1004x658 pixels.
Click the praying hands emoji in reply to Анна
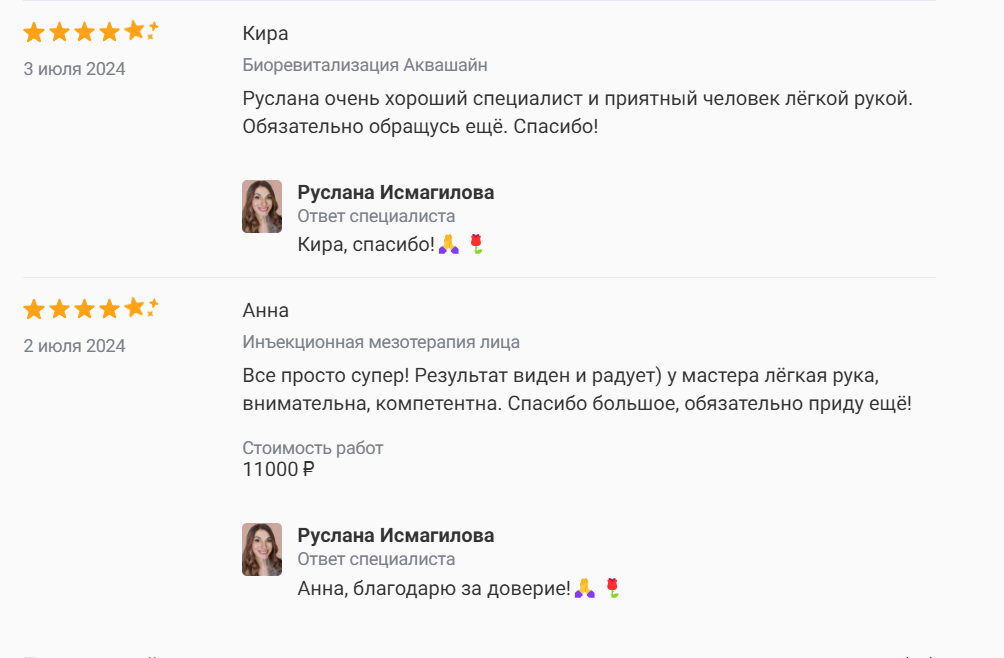(586, 589)
